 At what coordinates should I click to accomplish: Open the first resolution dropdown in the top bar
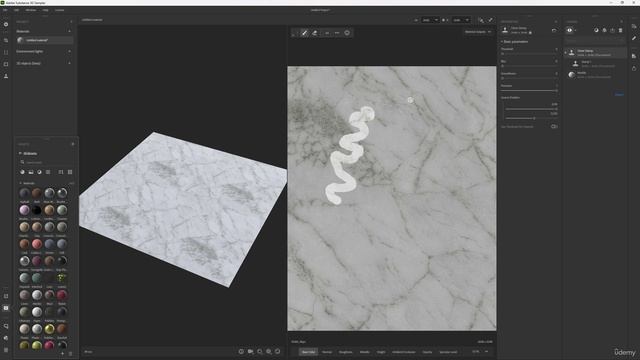tap(430, 20)
